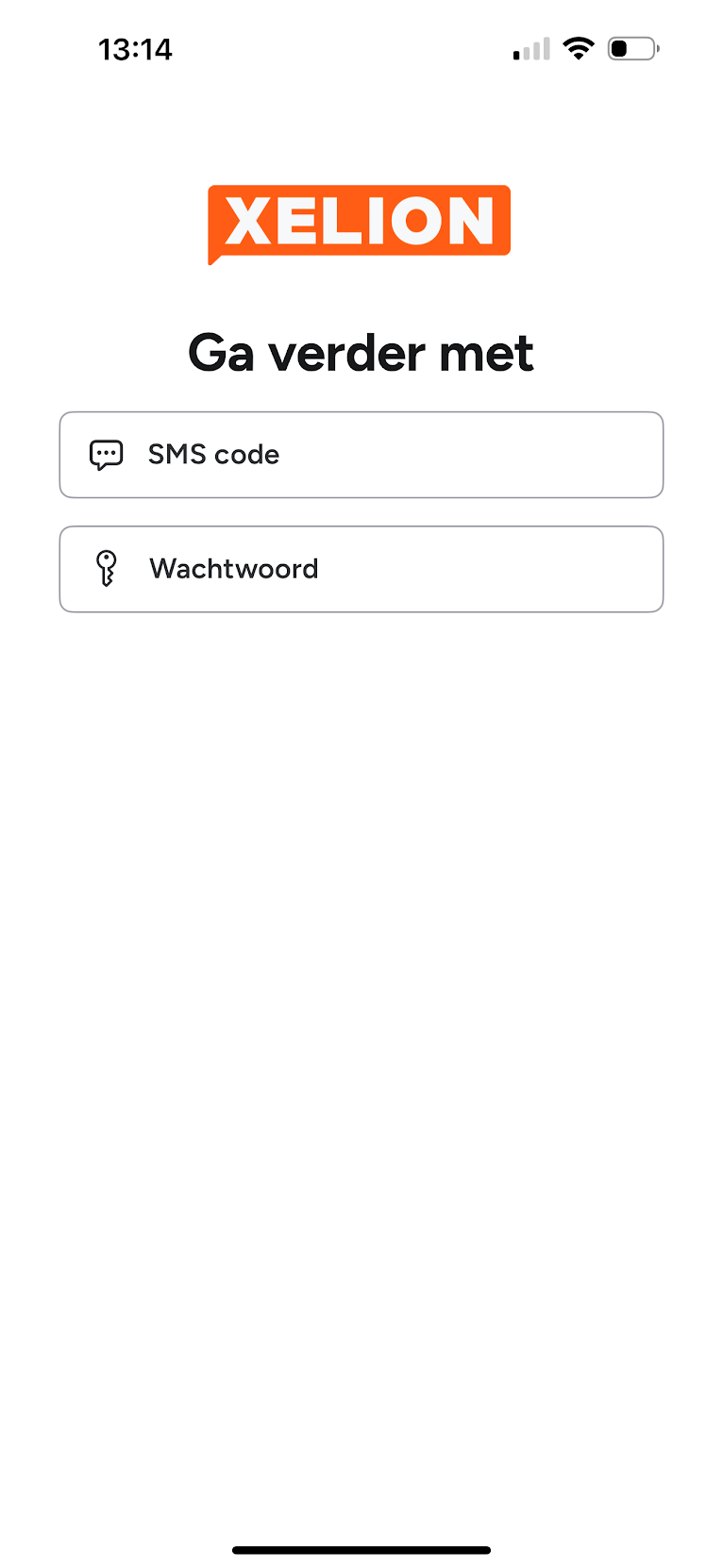Tap the SMS speech bubble icon
This screenshot has width=723, height=1568.
[106, 455]
